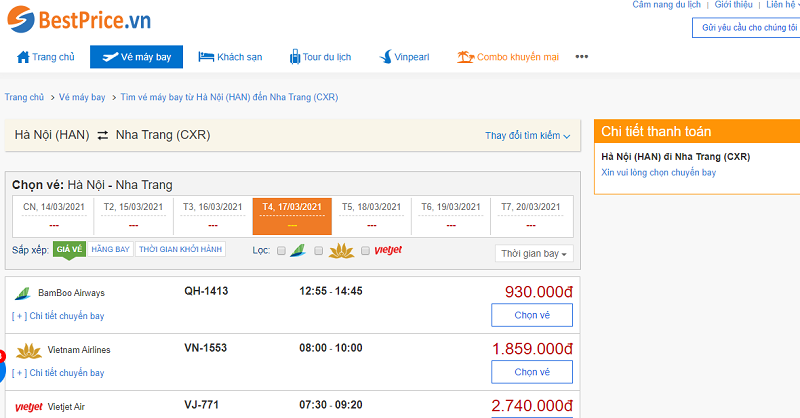Image resolution: width=800 pixels, height=418 pixels.
Task: Sort by THỜI GIAN KHỞI HÀNH
Action: (x=181, y=250)
